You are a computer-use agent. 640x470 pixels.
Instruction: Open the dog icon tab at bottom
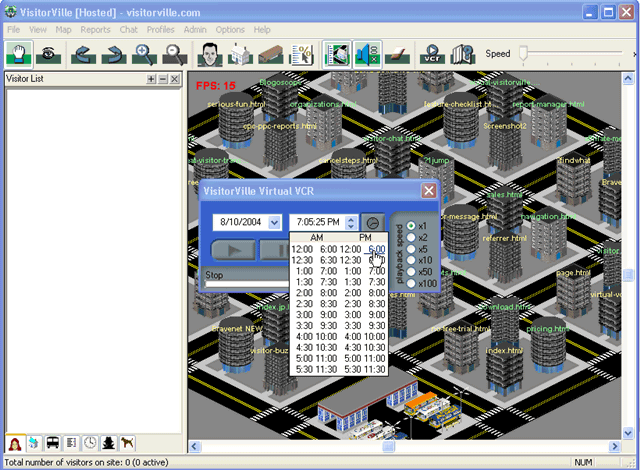(x=126, y=443)
